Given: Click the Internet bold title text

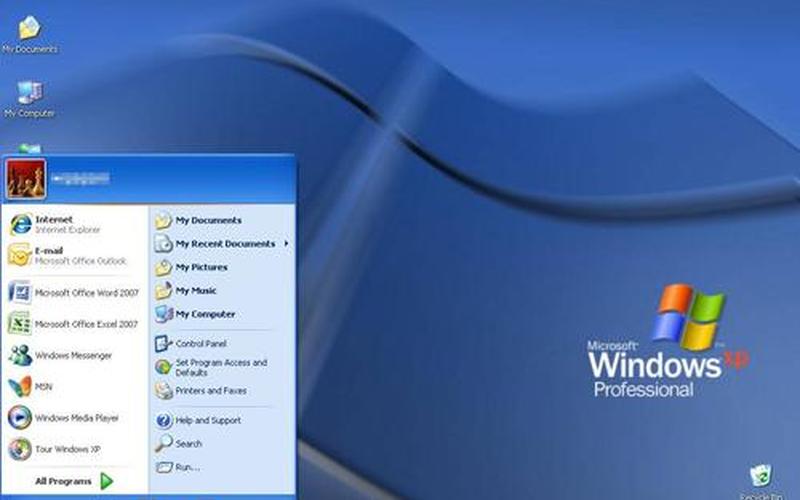Looking at the screenshot, I should click(54, 220).
